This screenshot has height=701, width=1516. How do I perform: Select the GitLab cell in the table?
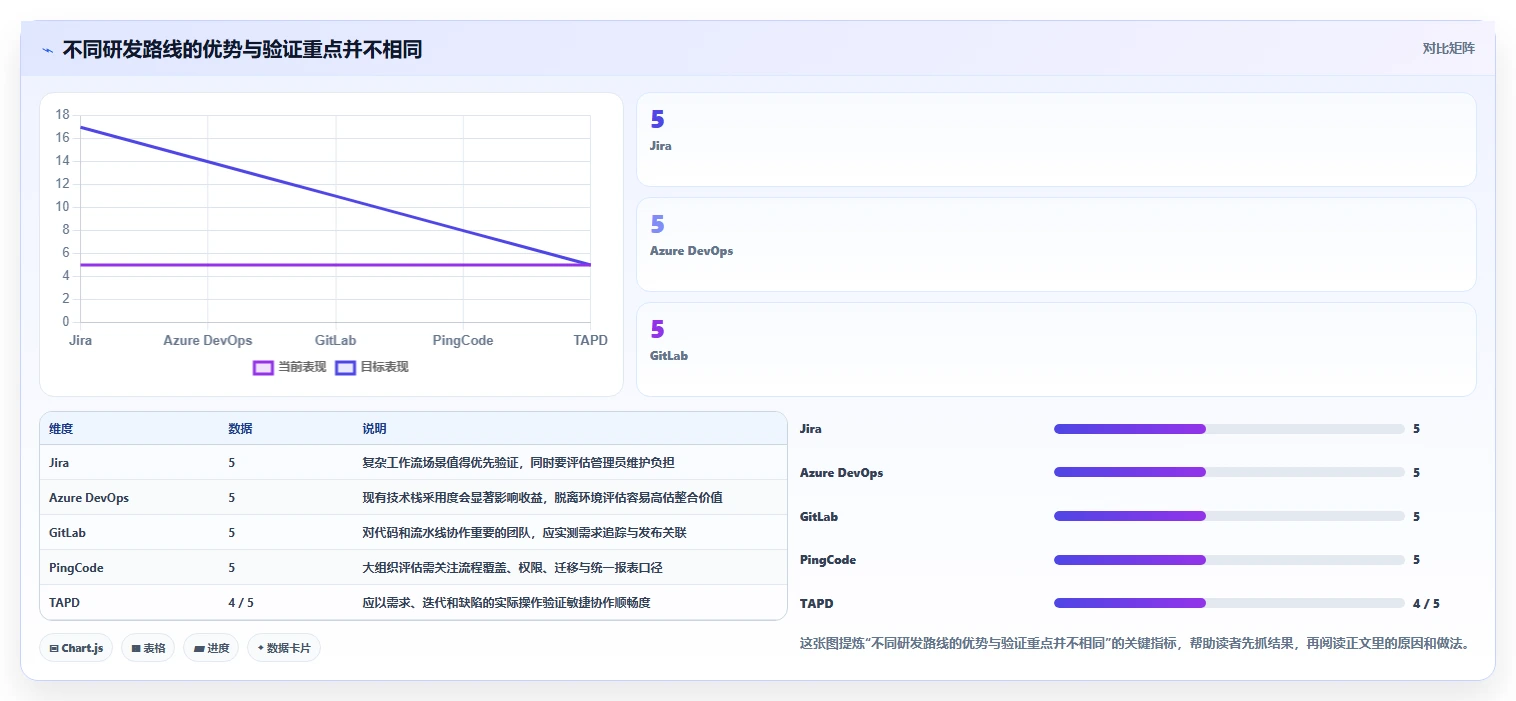pos(67,533)
